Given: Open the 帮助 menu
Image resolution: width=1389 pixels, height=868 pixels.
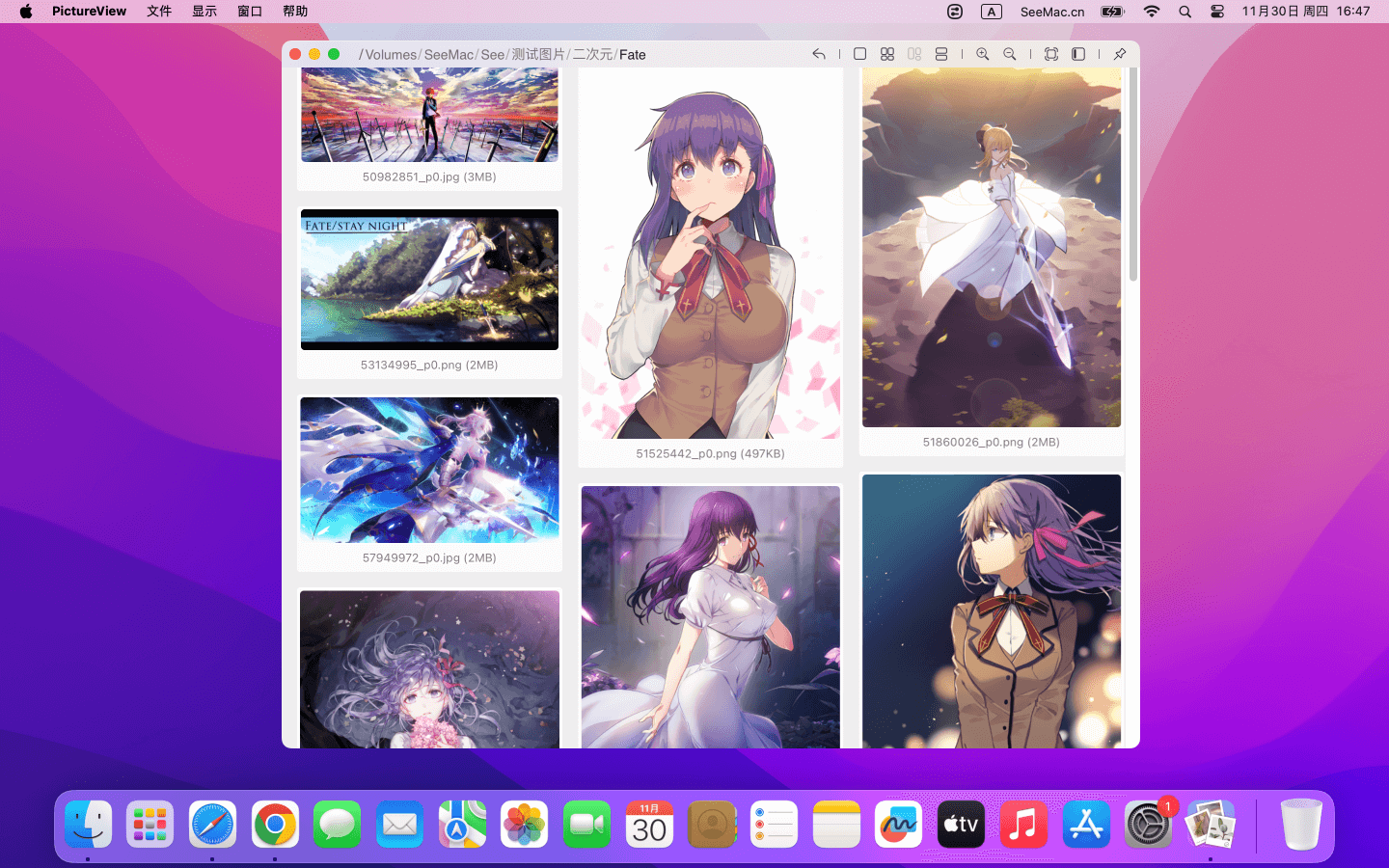Looking at the screenshot, I should point(295,12).
